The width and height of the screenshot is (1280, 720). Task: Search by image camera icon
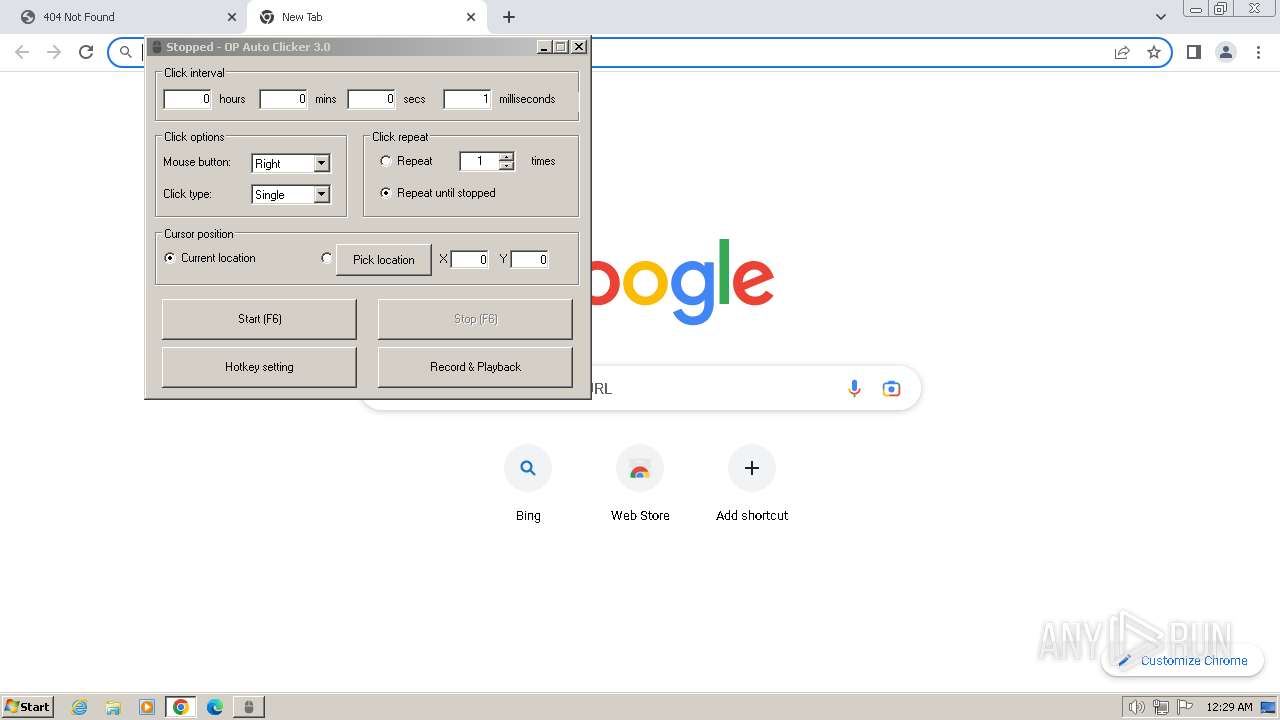(891, 388)
